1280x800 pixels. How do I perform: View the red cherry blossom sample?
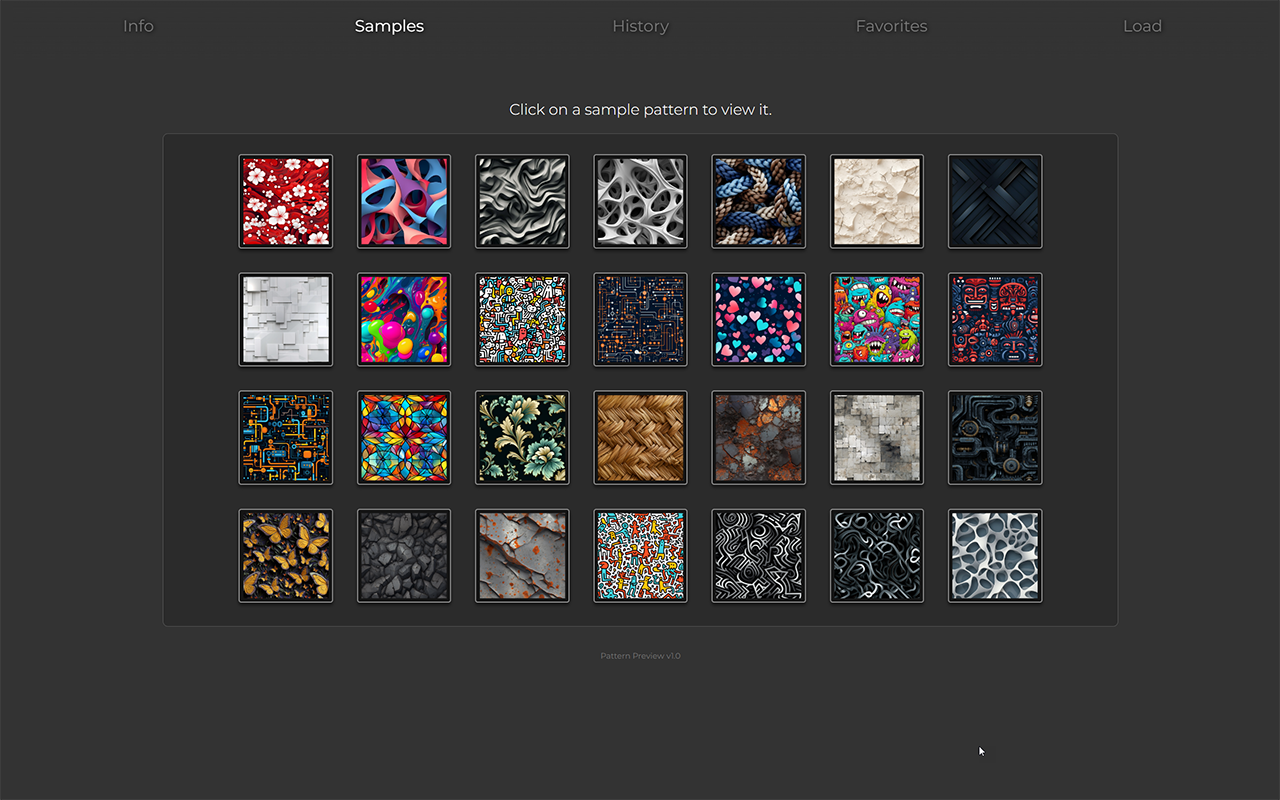click(285, 201)
